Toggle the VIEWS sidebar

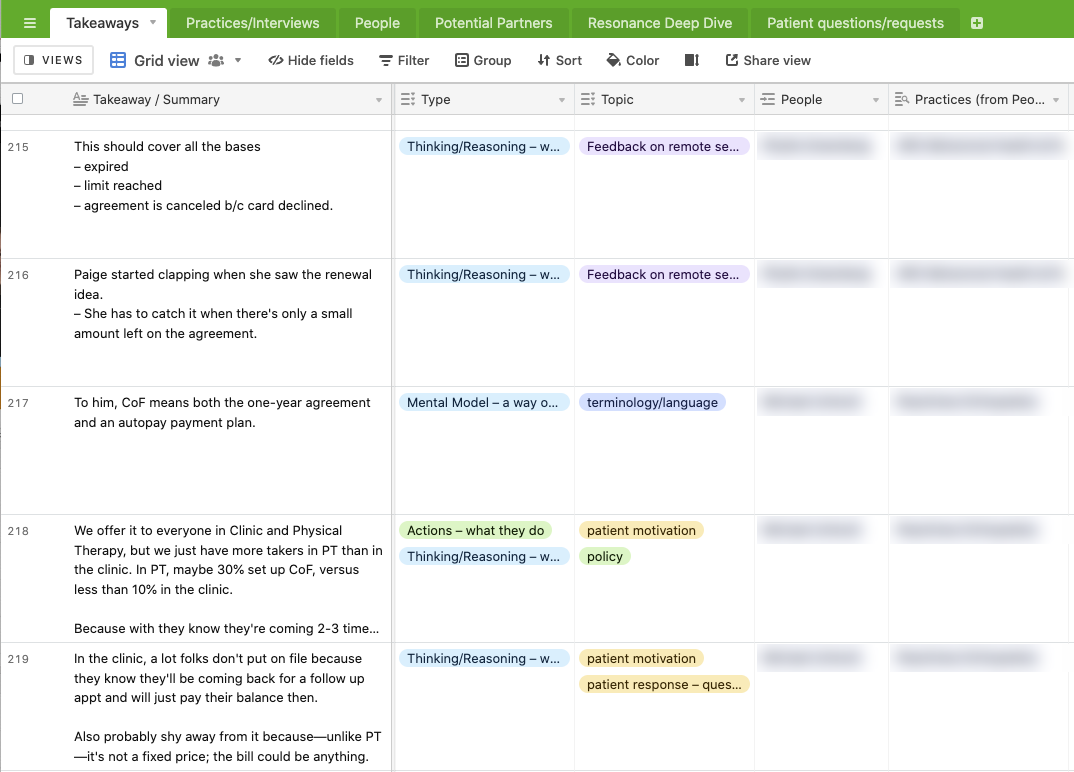(53, 60)
